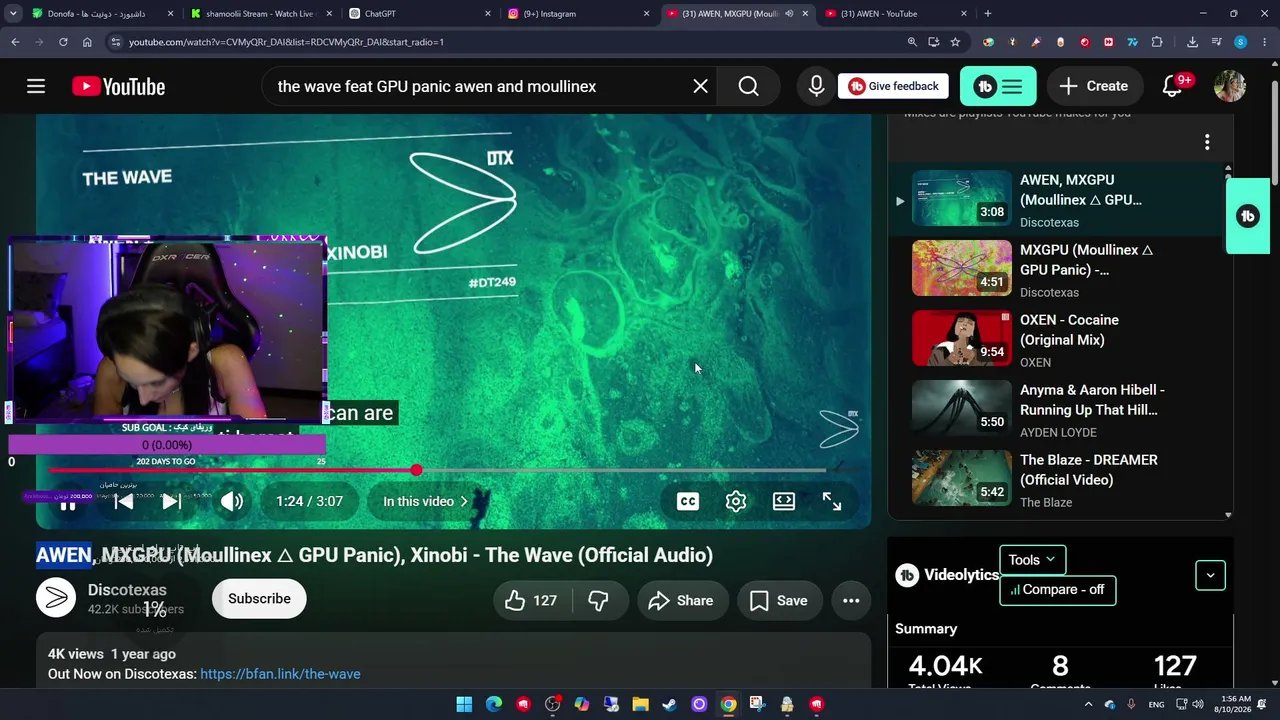Image resolution: width=1280 pixels, height=720 pixels.
Task: Enter full screen mode
Action: coord(832,501)
